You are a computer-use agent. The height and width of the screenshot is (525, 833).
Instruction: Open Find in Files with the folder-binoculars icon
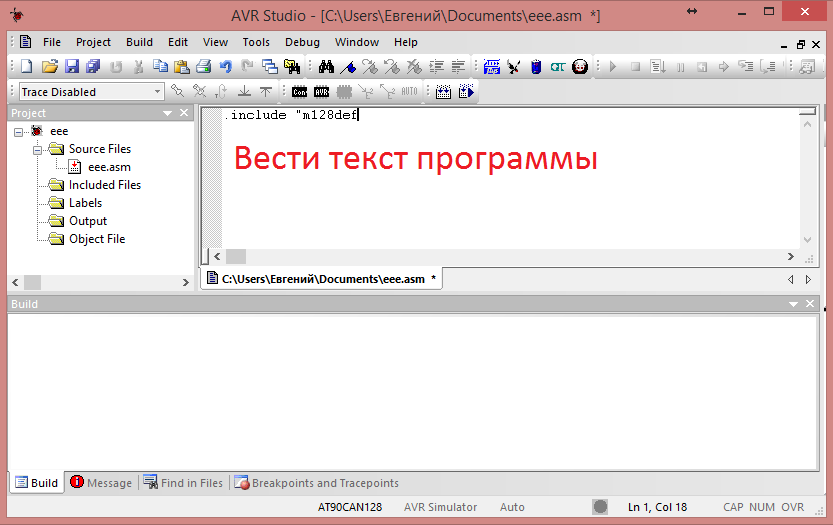point(292,66)
